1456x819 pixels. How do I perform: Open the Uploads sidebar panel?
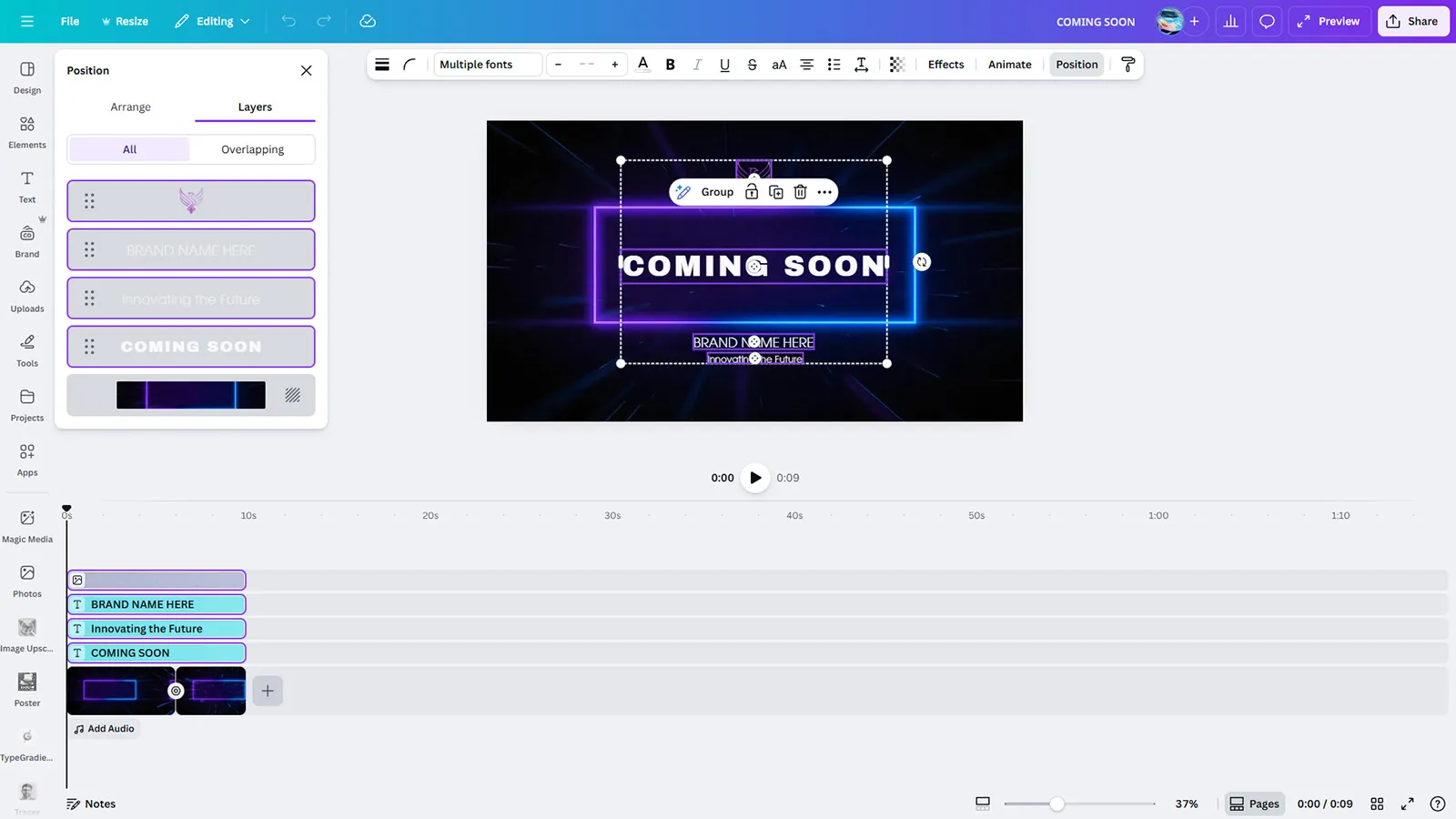[x=27, y=296]
